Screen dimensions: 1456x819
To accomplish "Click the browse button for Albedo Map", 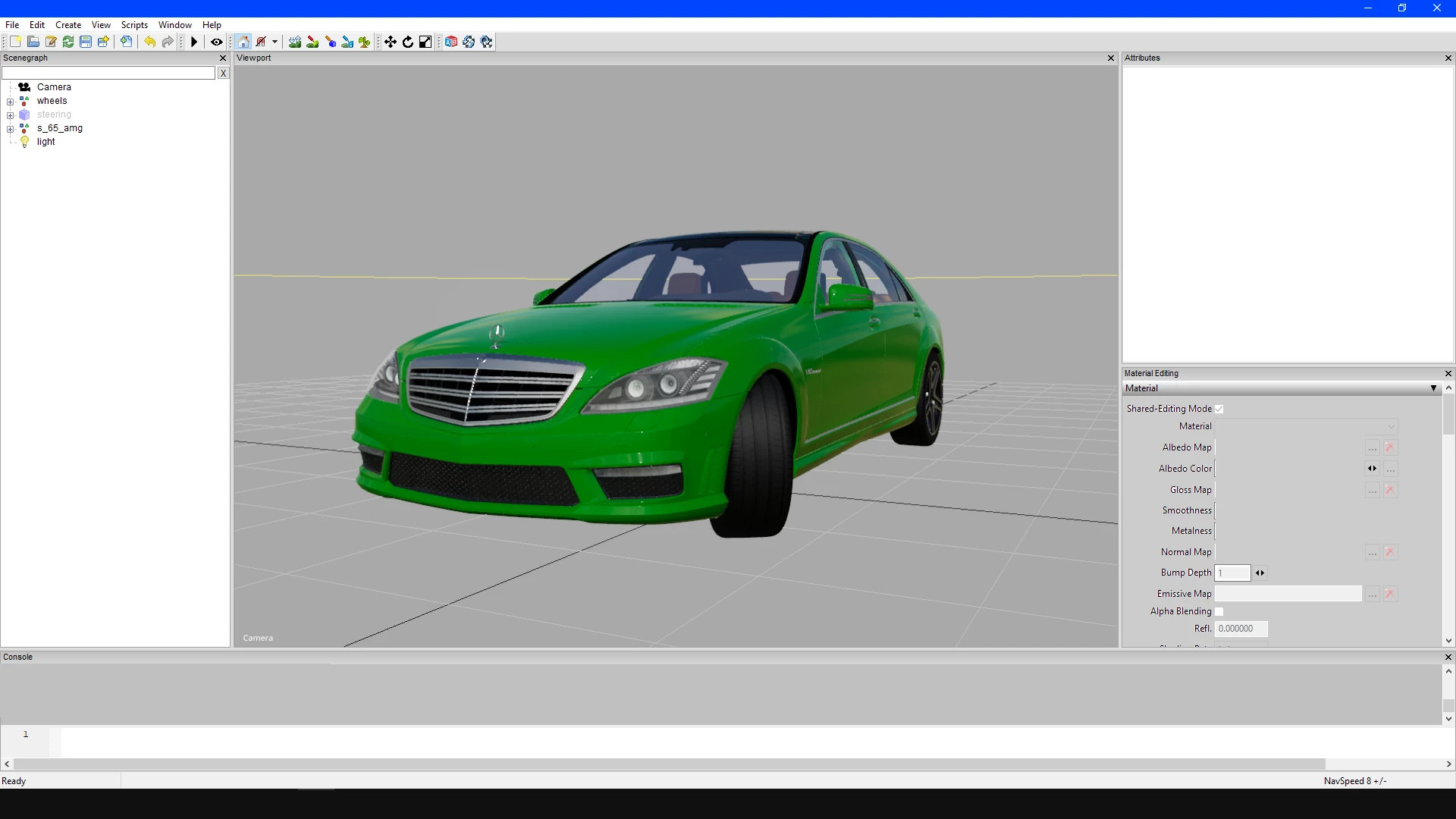I will 1373,448.
